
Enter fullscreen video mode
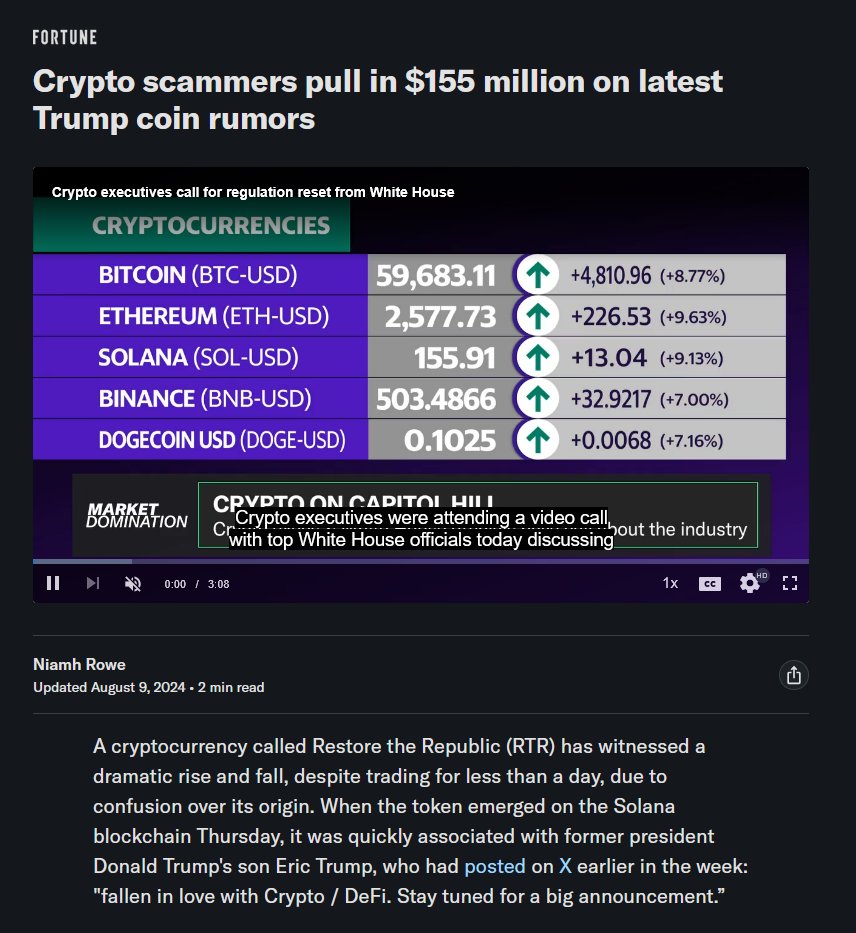click(x=790, y=583)
